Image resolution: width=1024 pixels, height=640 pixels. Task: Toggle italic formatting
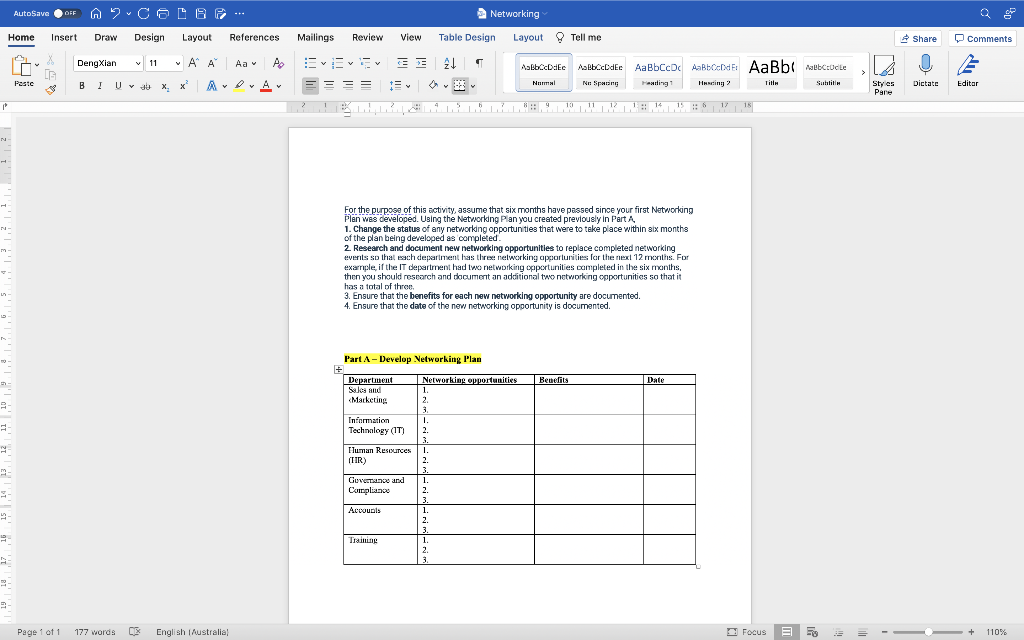pos(100,86)
